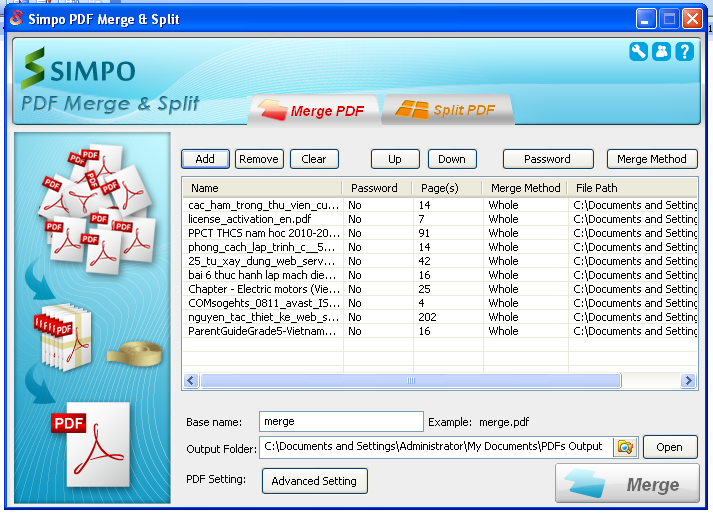Click the user registration icon
The image size is (713, 515).
tap(661, 51)
